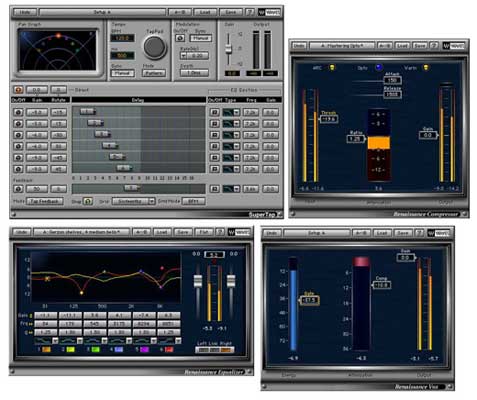Click the SuperTap Pan Graph display

coord(58,50)
